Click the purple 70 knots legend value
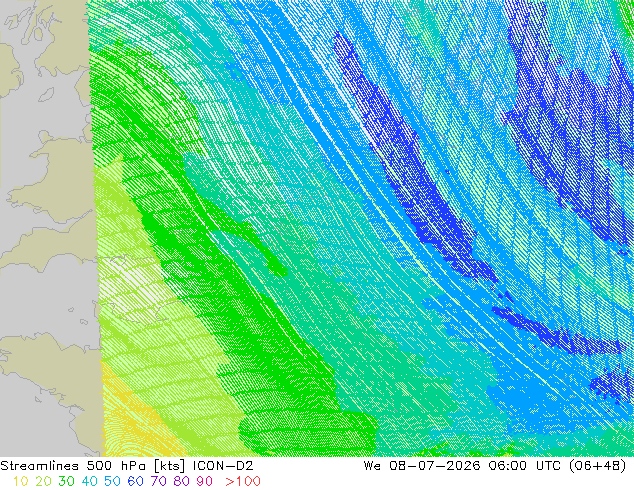The height and width of the screenshot is (490, 634). (158, 482)
